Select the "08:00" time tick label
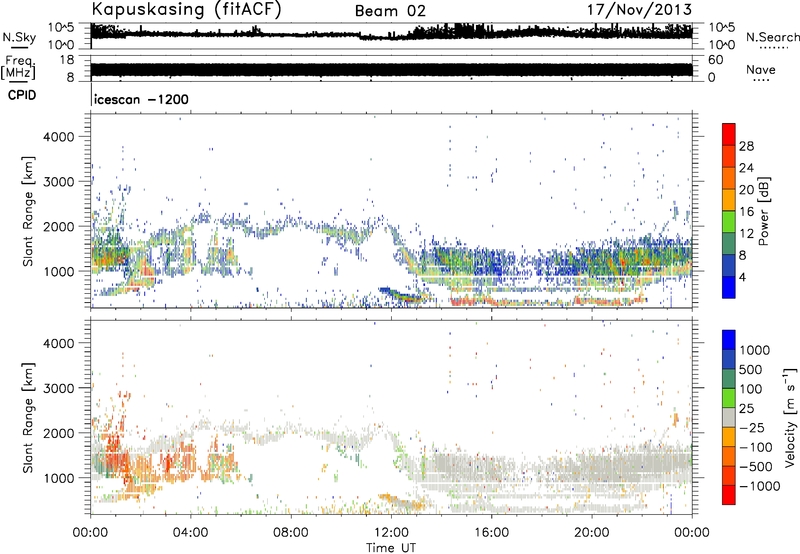 [291, 533]
